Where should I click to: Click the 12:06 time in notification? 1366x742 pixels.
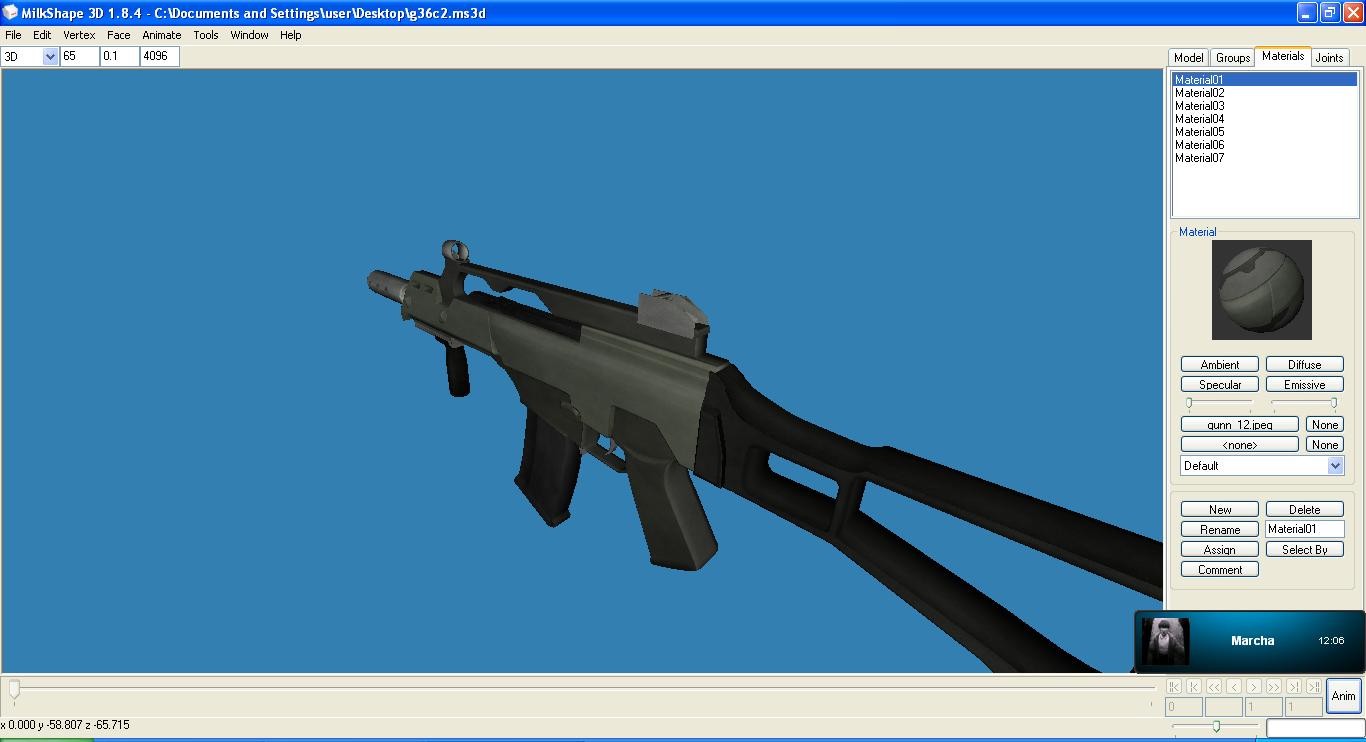click(1331, 641)
